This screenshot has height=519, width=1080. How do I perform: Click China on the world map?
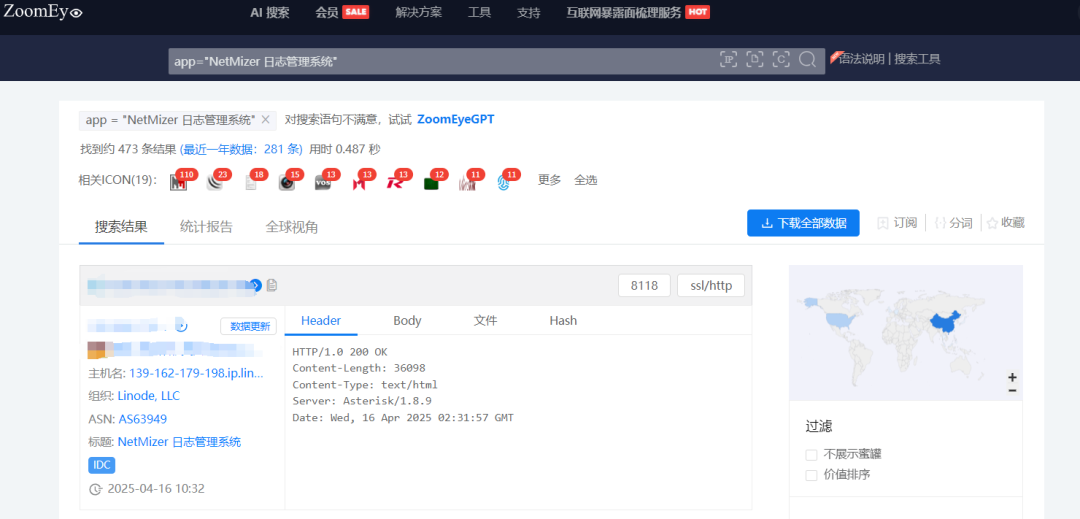946,324
